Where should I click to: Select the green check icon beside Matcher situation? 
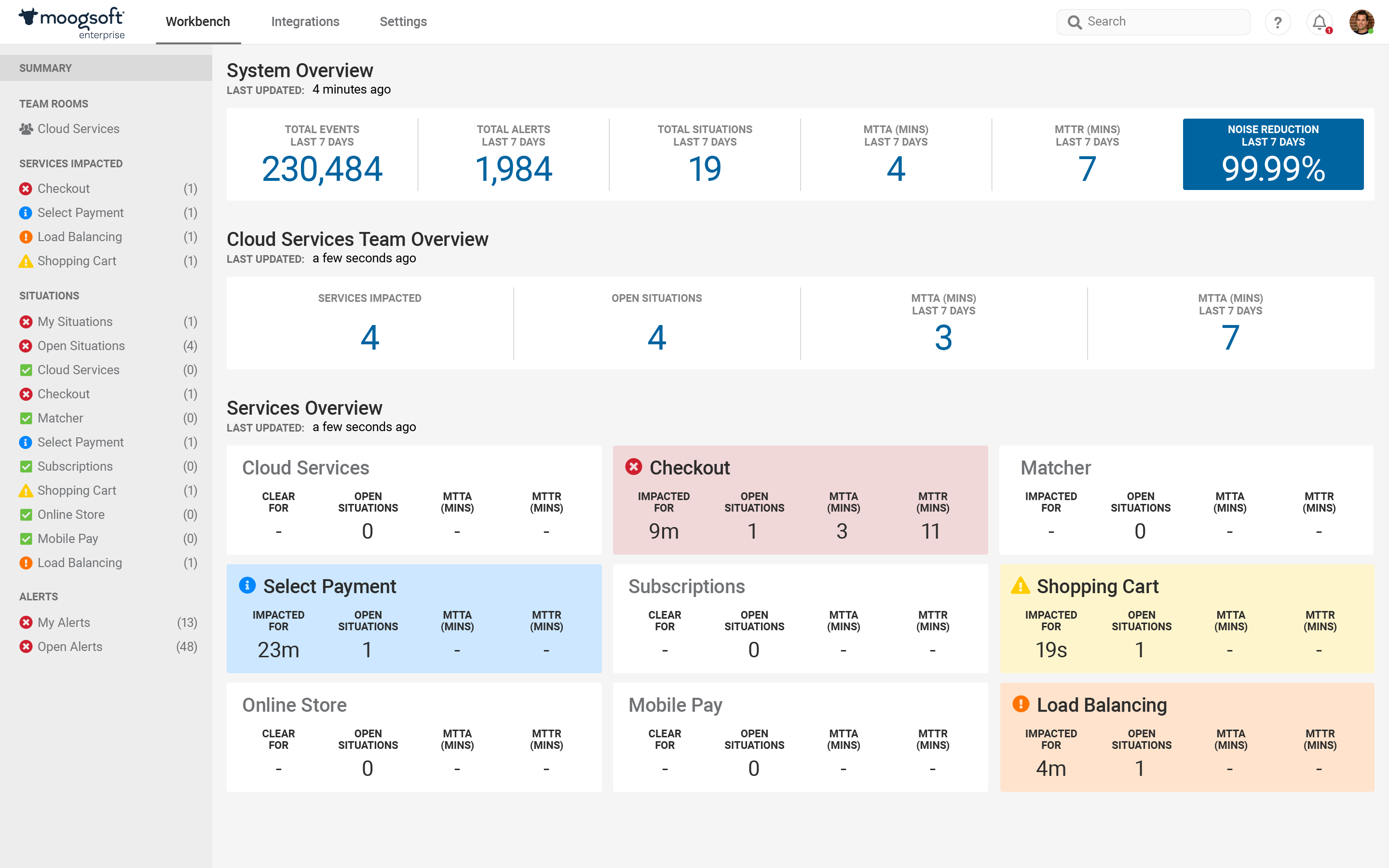tap(26, 418)
